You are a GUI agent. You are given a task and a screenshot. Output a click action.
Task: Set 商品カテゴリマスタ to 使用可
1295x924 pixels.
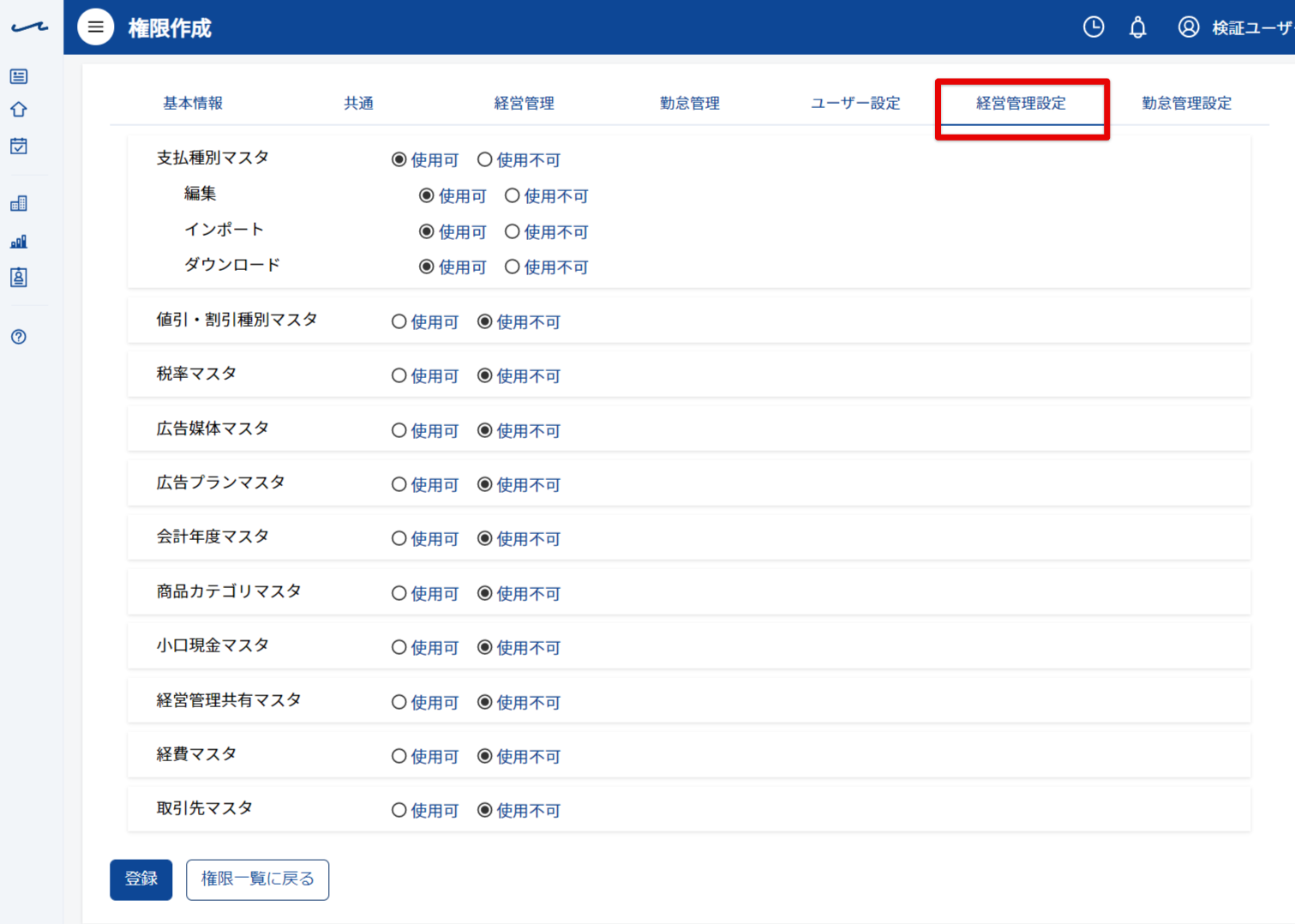(399, 593)
